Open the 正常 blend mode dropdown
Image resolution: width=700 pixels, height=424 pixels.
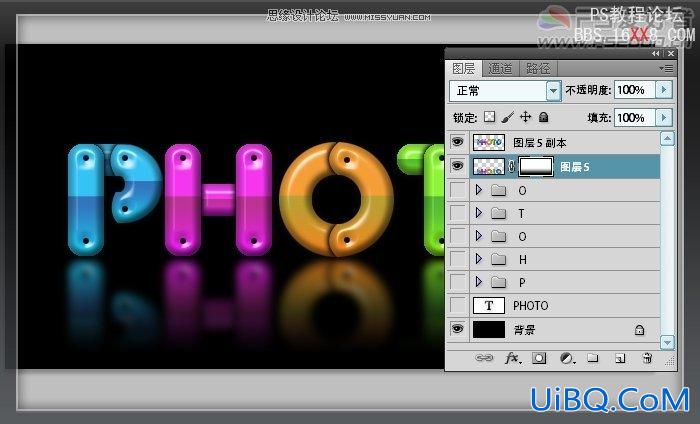pyautogui.click(x=553, y=91)
